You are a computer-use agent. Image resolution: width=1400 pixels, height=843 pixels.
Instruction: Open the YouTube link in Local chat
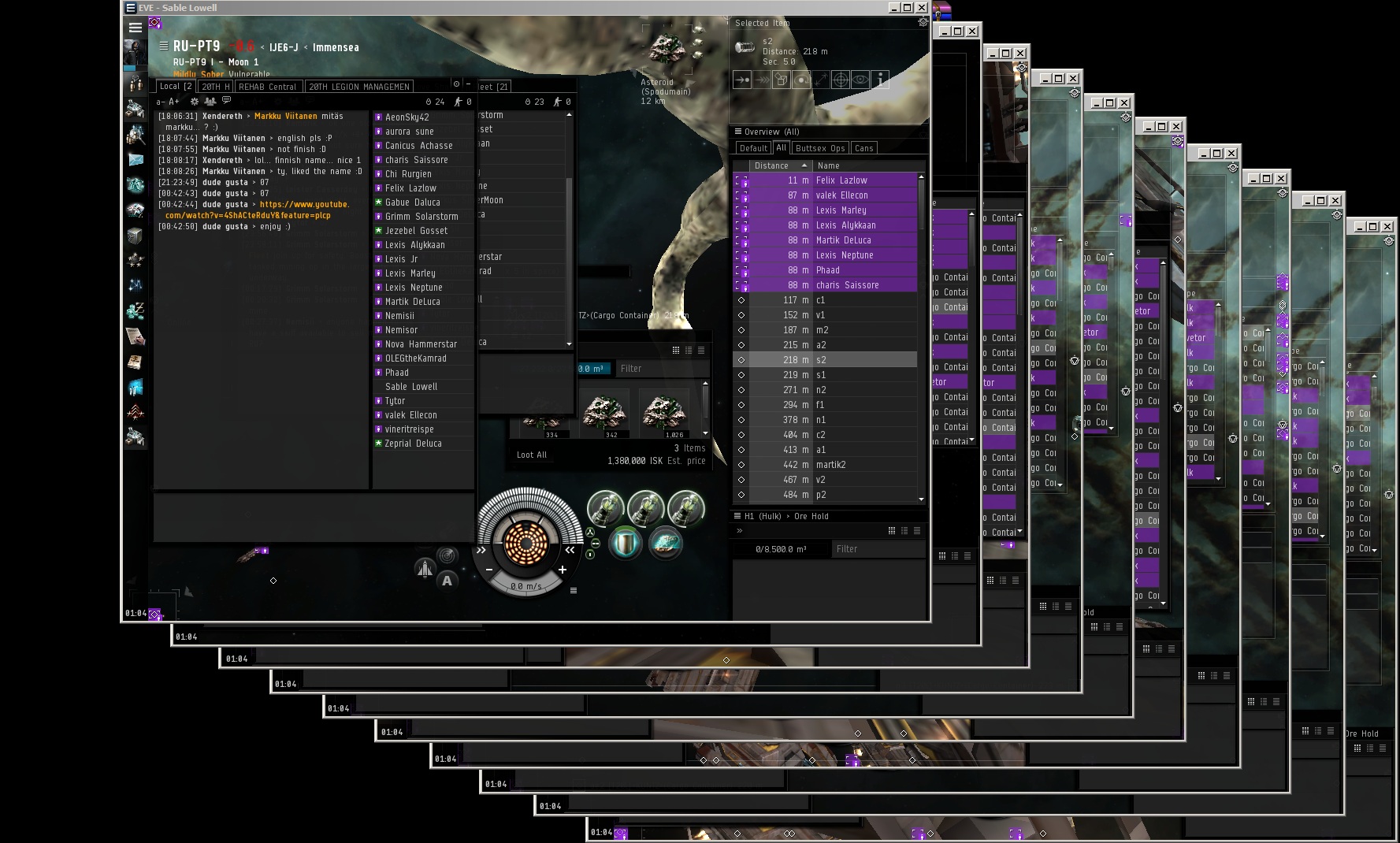tap(258, 210)
